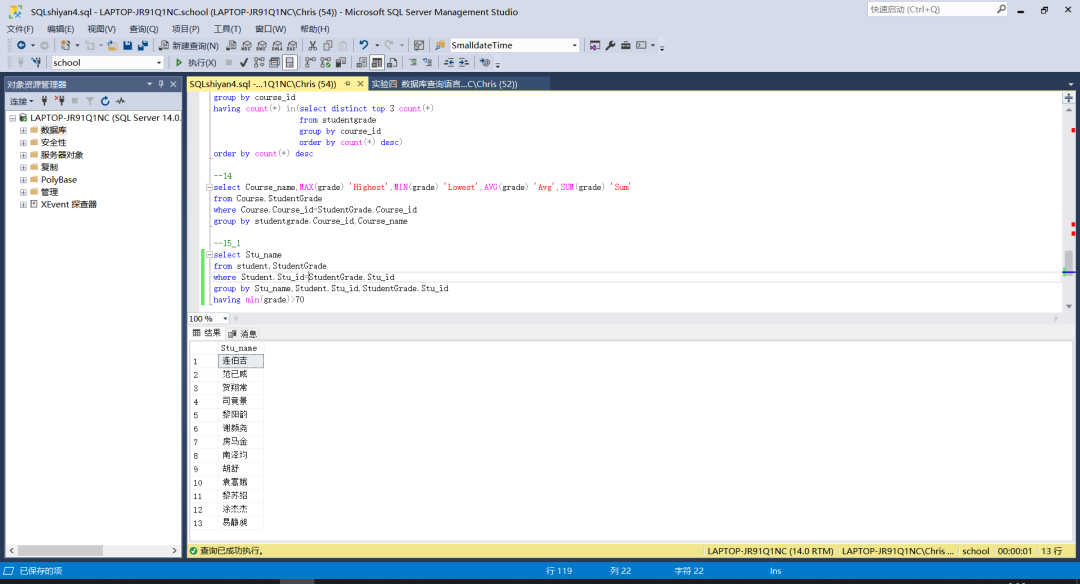Switch to the 消息 messages tab
This screenshot has width=1080, height=584.
tap(243, 334)
